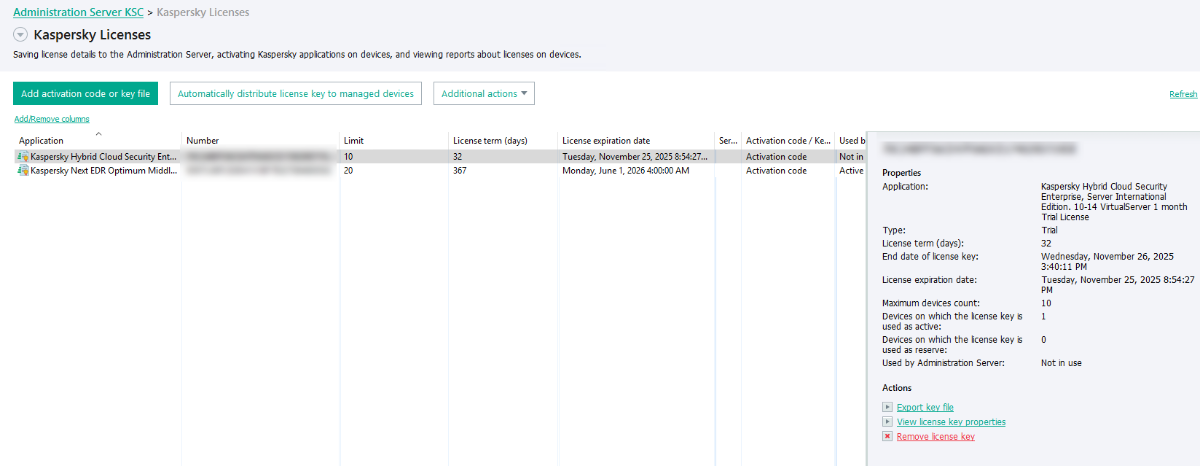This screenshot has width=1200, height=466.
Task: Click the Activation code cell of Kaspersky Next EDR Optimum row
Action: click(776, 171)
